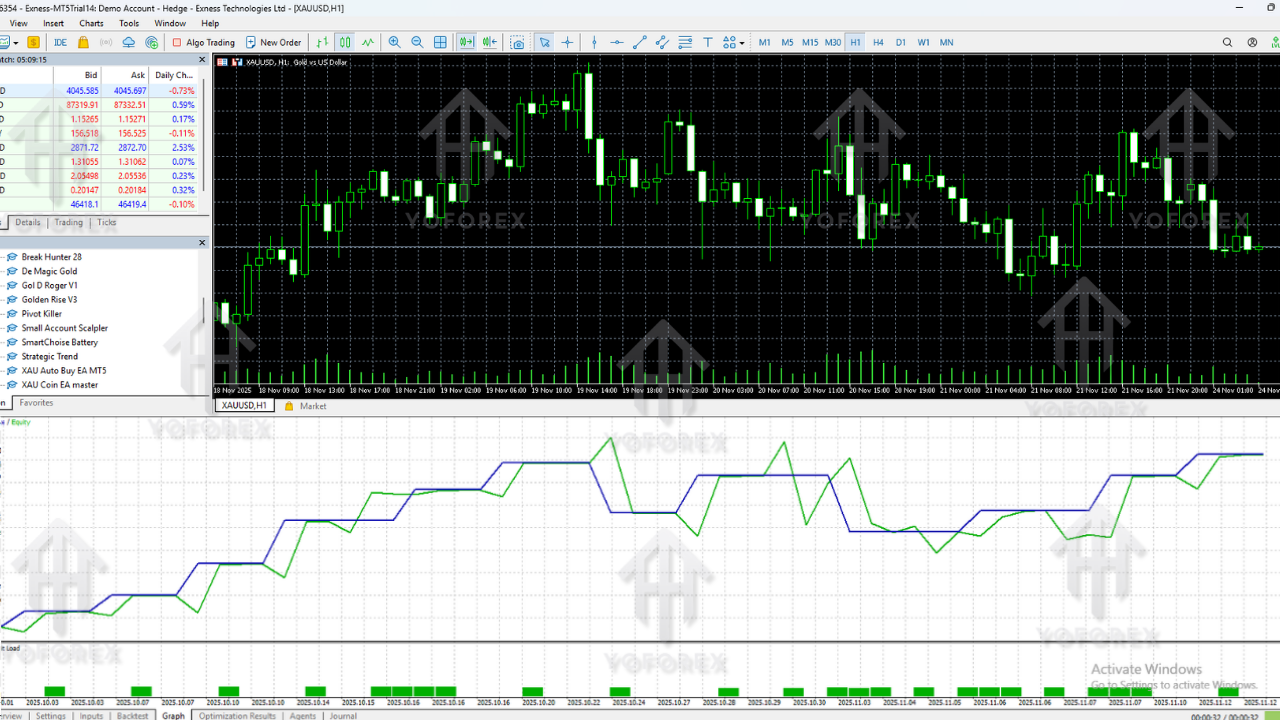Image resolution: width=1280 pixels, height=720 pixels.
Task: Select the trendline drawing tool
Action: pyautogui.click(x=638, y=42)
